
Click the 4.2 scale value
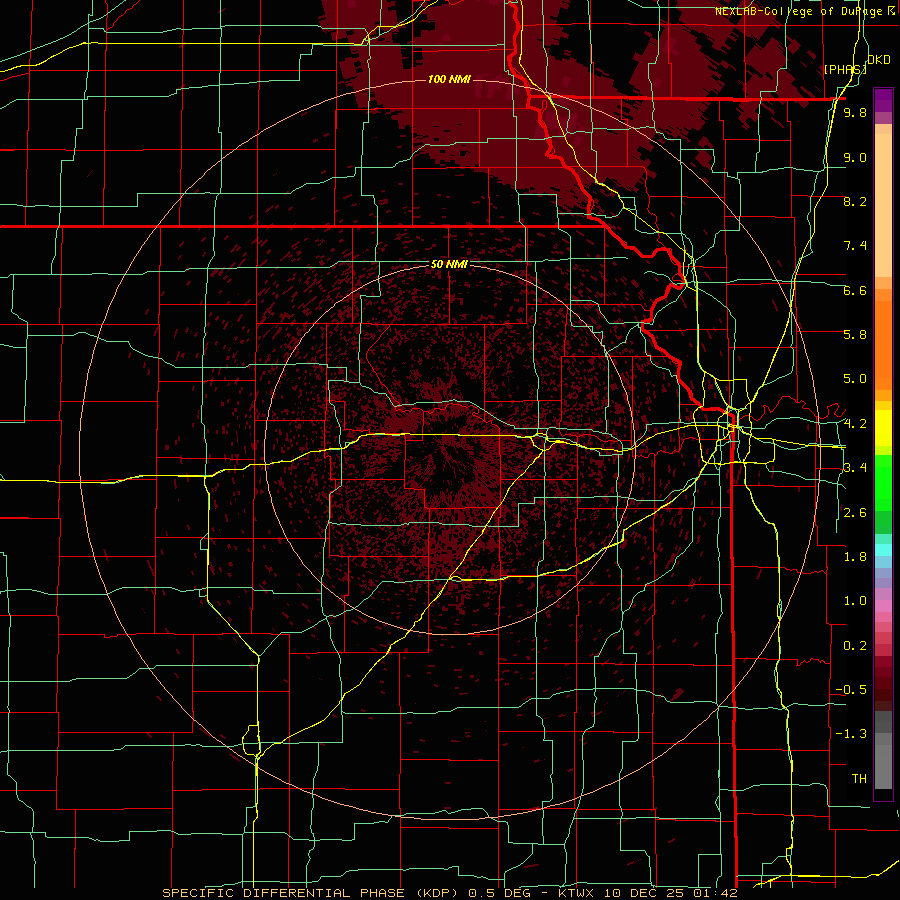[855, 424]
